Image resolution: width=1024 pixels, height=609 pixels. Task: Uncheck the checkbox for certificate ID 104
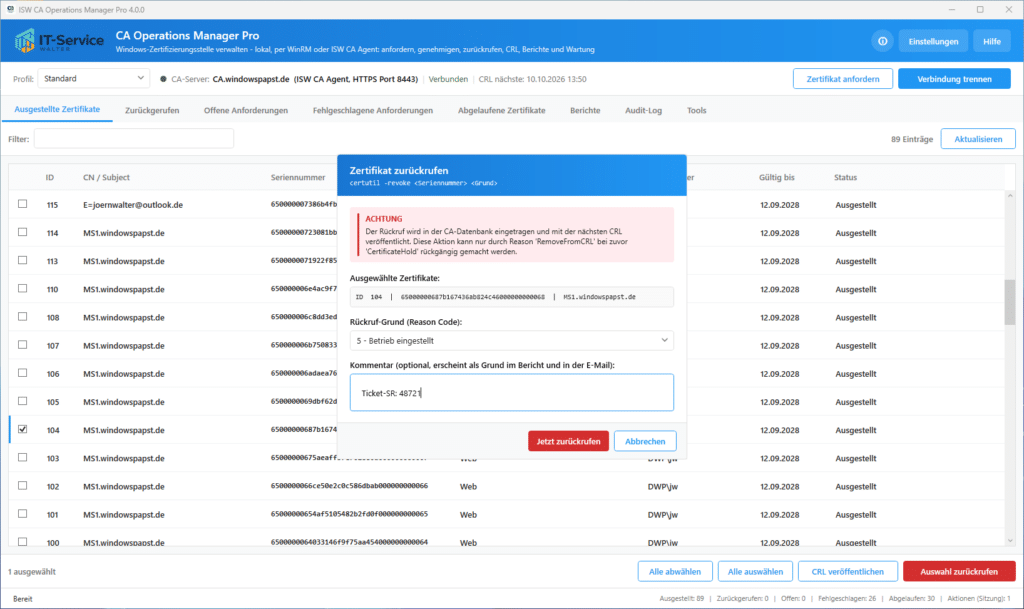click(x=23, y=429)
